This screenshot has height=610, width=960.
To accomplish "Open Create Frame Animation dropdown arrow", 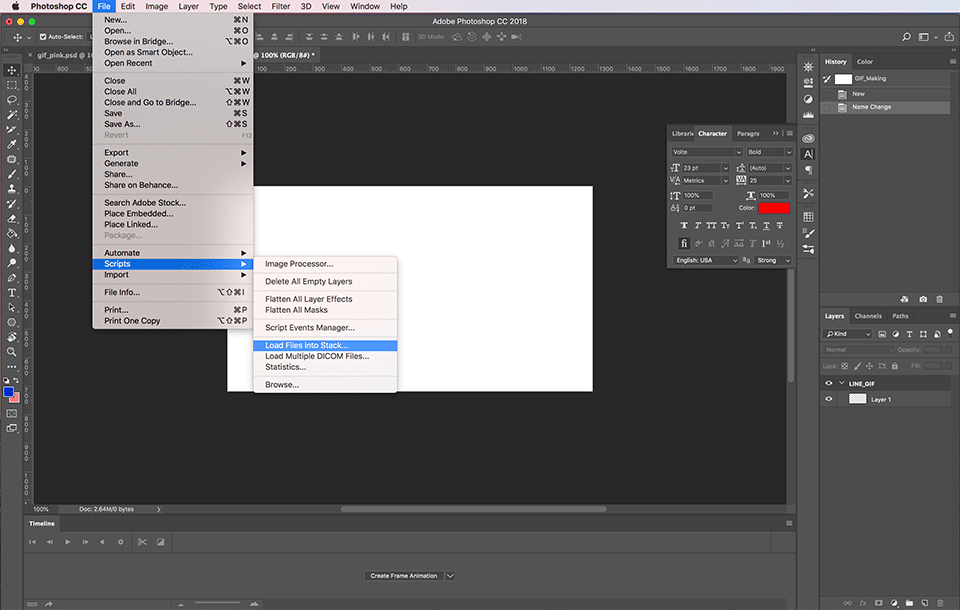I will pyautogui.click(x=450, y=576).
